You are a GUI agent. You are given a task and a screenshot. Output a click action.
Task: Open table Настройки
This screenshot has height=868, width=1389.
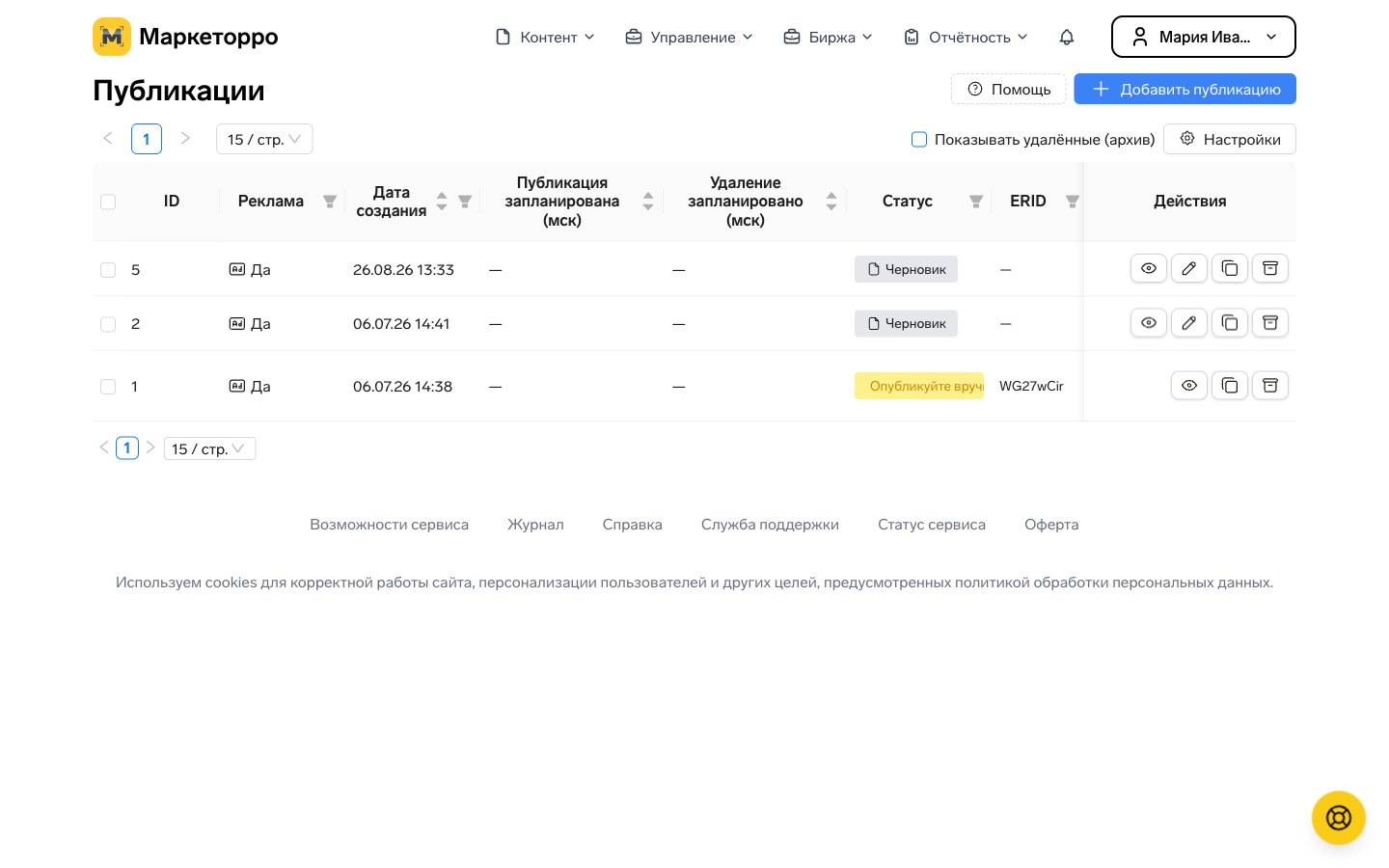pyautogui.click(x=1230, y=139)
